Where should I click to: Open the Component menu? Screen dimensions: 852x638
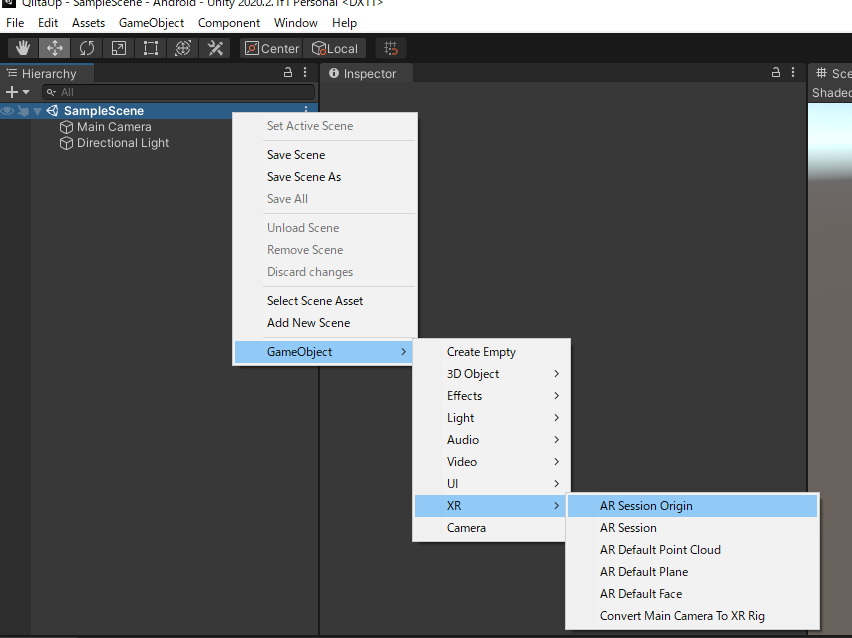click(x=229, y=23)
